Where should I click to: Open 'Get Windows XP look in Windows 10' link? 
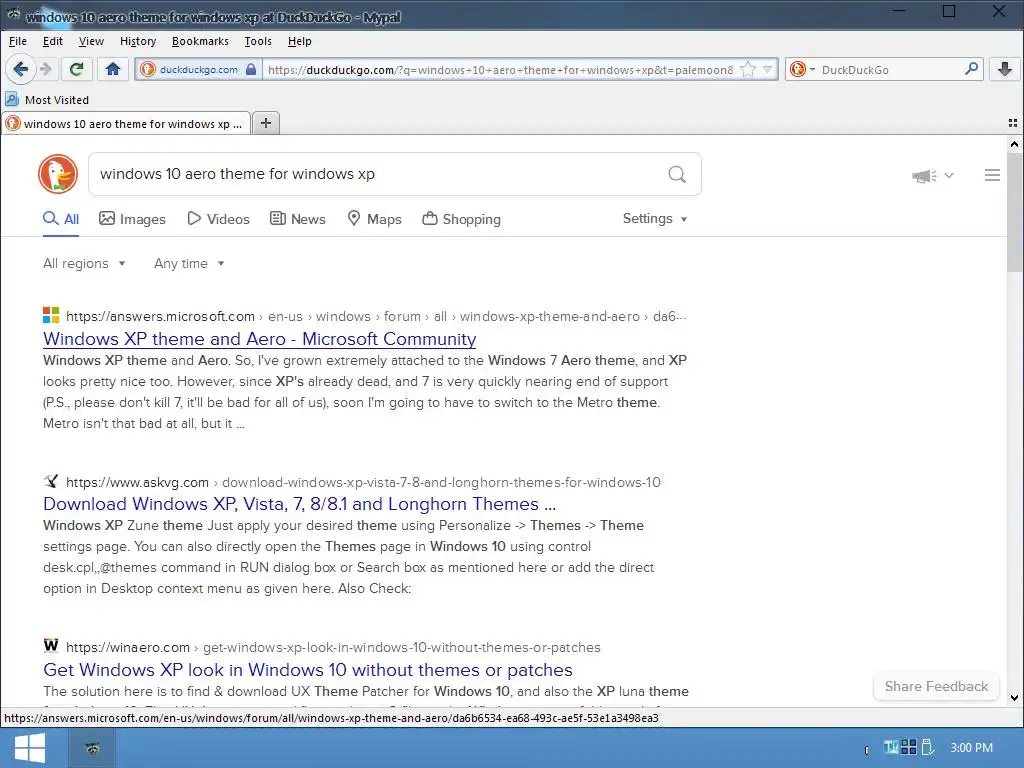coord(308,669)
